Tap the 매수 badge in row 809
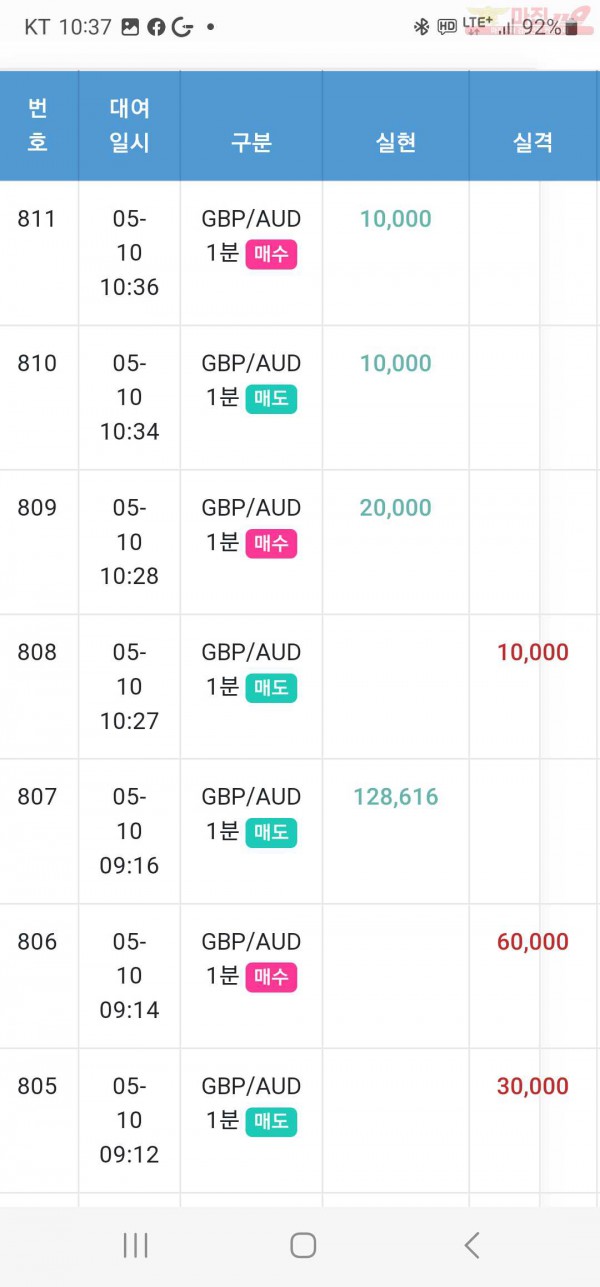The width and height of the screenshot is (600, 1287). pos(271,544)
